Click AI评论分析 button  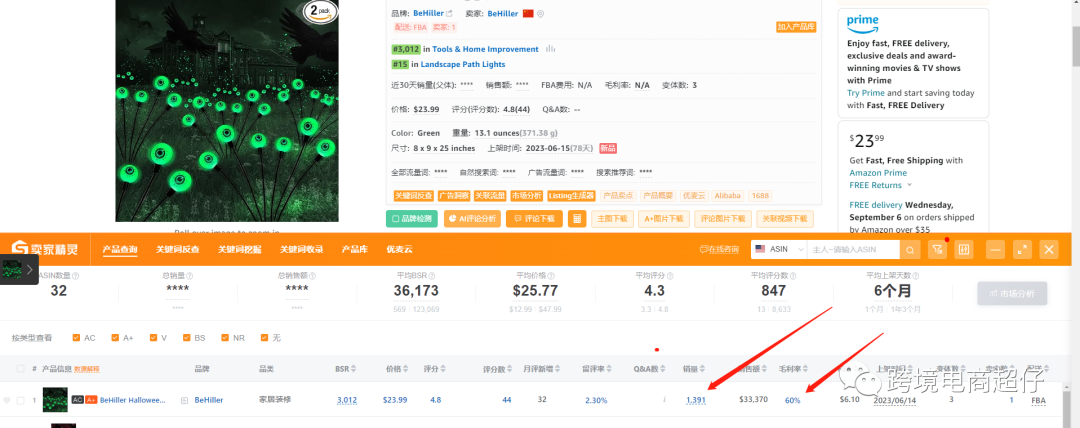click(472, 219)
